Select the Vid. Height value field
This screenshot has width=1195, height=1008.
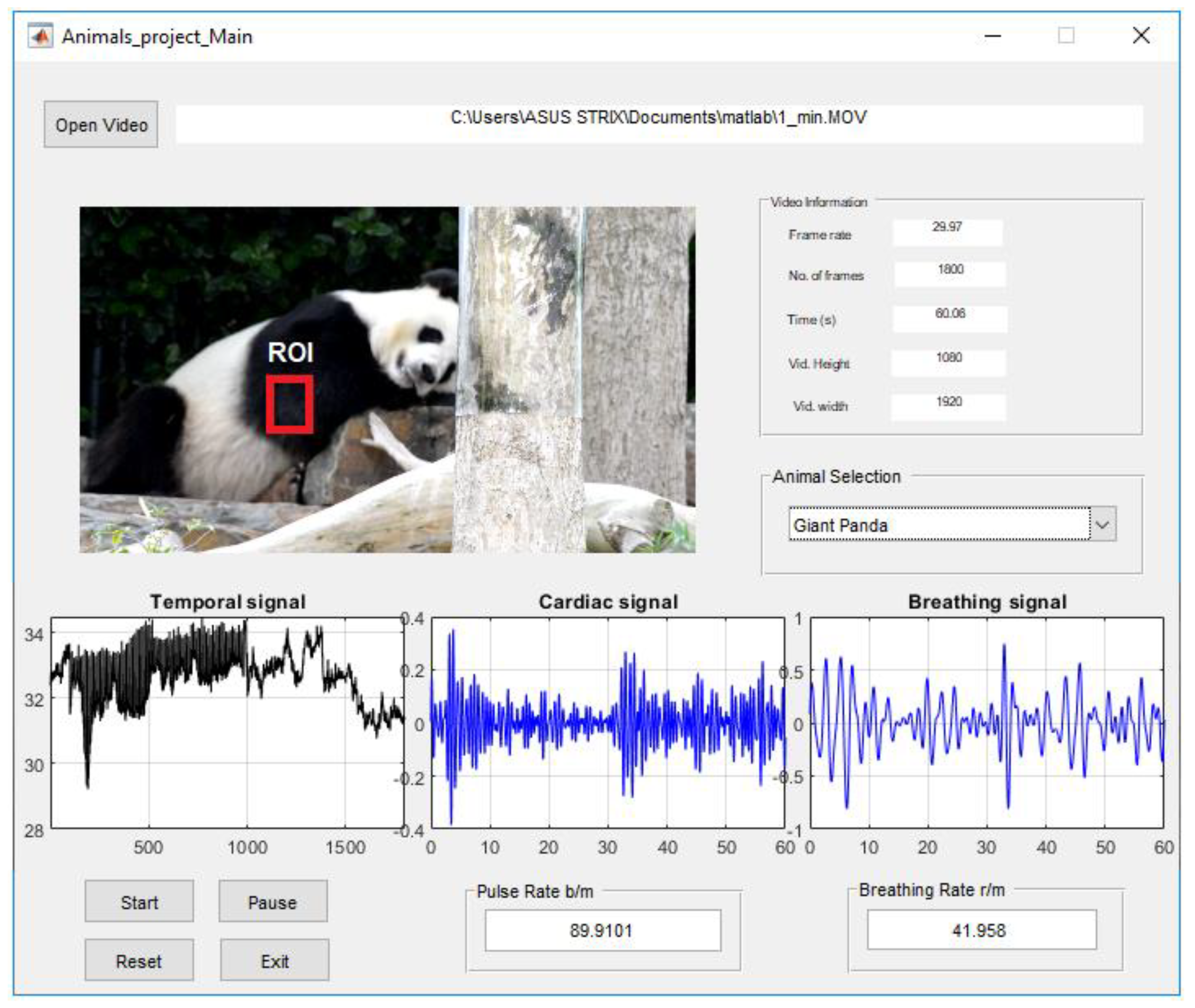coord(948,362)
